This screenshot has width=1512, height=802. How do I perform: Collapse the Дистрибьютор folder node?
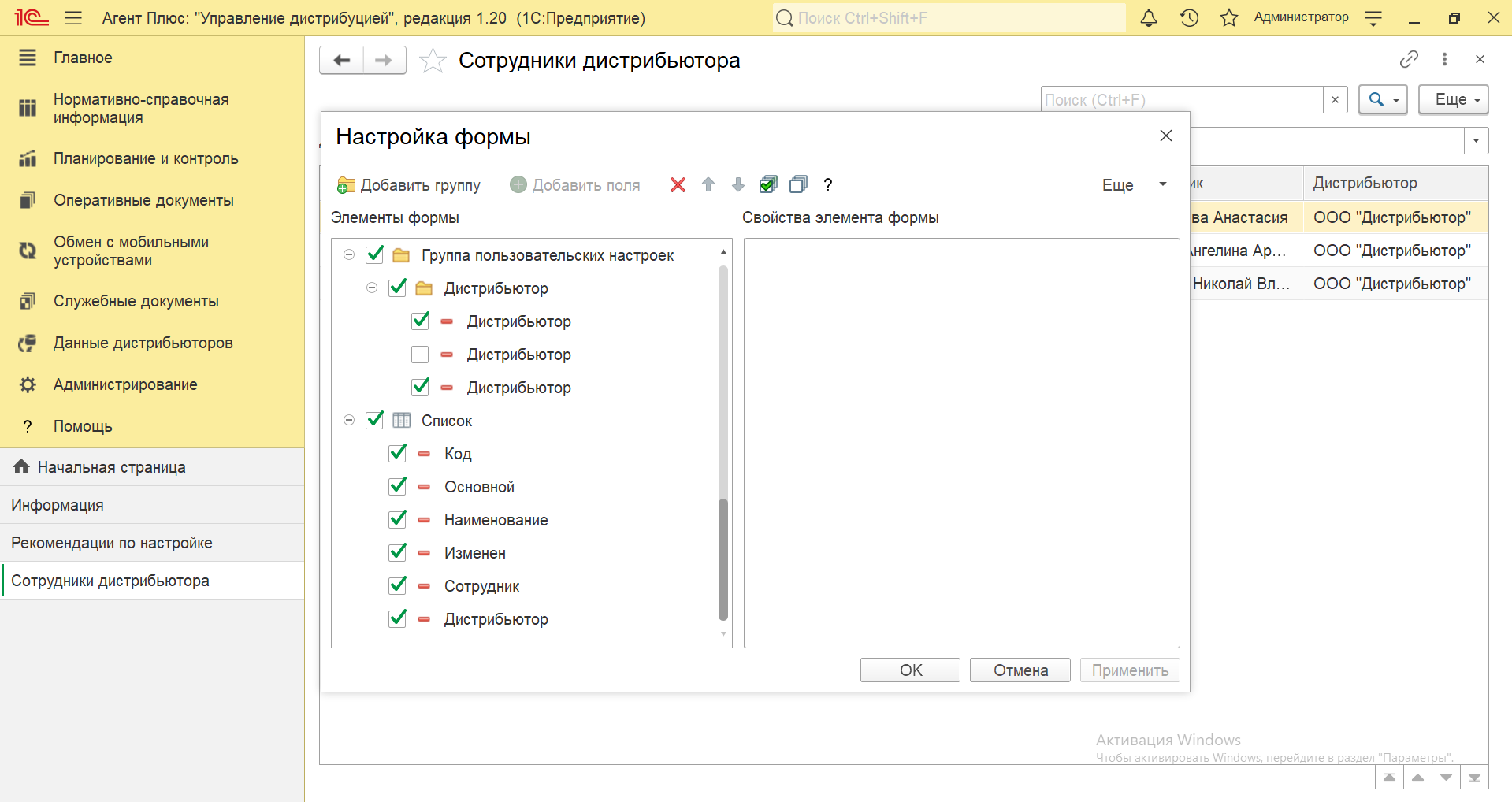tap(372, 288)
